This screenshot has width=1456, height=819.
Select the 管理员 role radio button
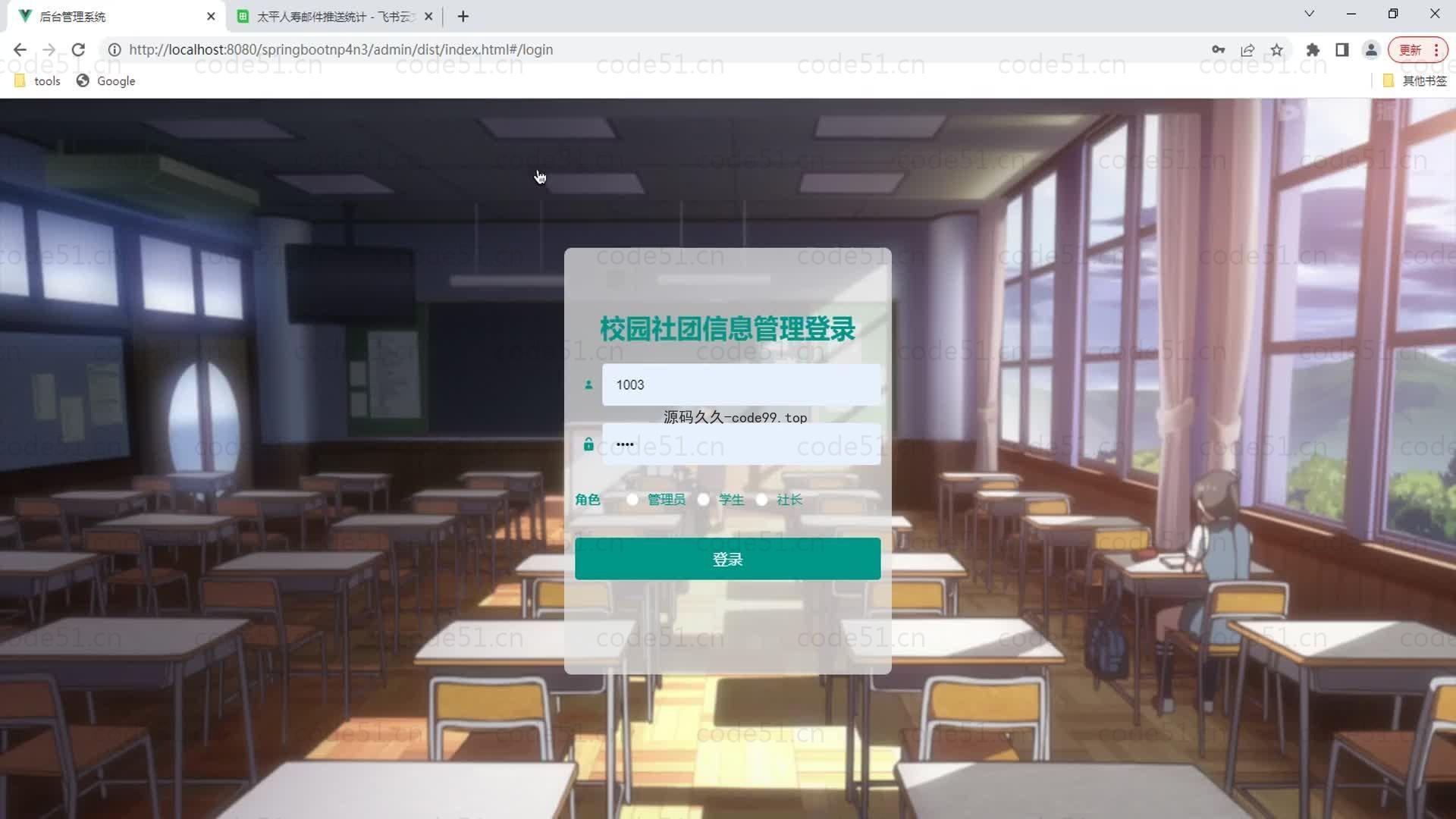click(x=632, y=500)
